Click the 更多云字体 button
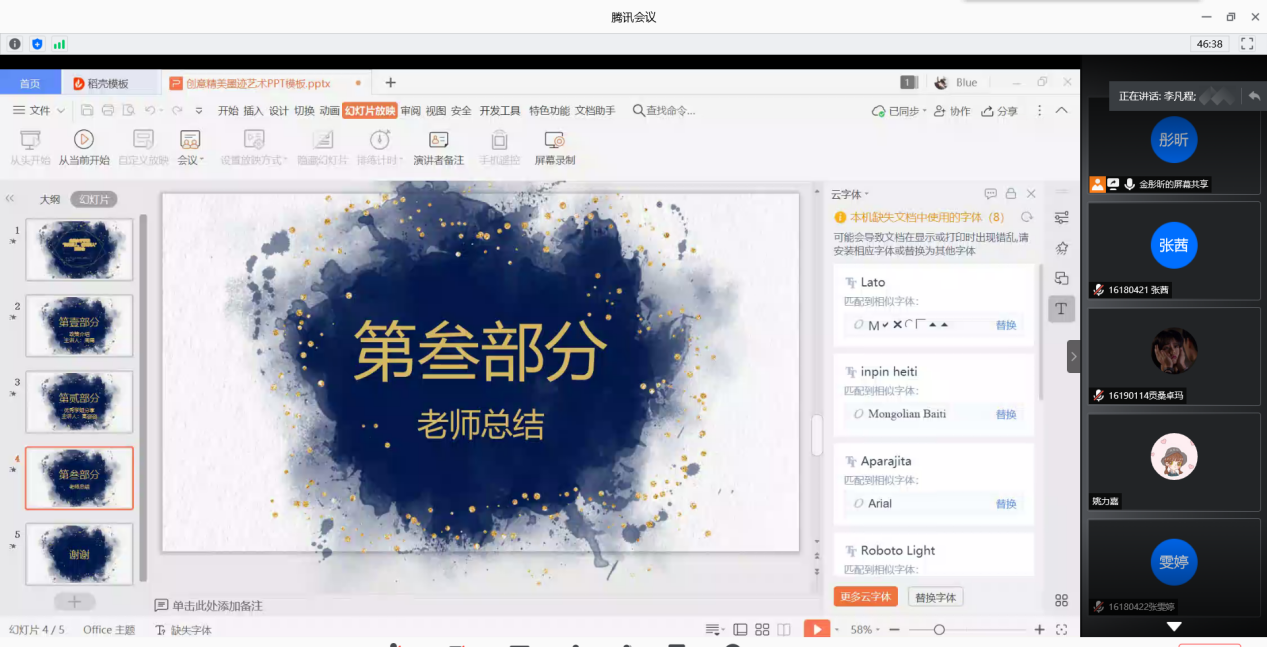This screenshot has width=1267, height=647. click(865, 597)
